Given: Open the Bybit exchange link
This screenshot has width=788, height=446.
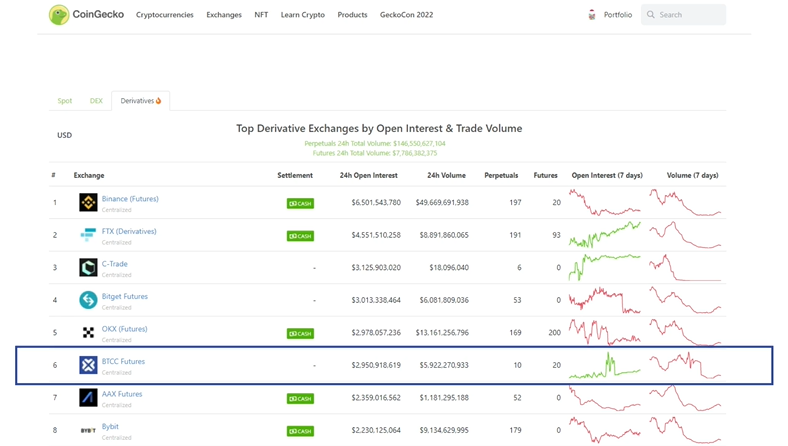Looking at the screenshot, I should click(x=110, y=426).
